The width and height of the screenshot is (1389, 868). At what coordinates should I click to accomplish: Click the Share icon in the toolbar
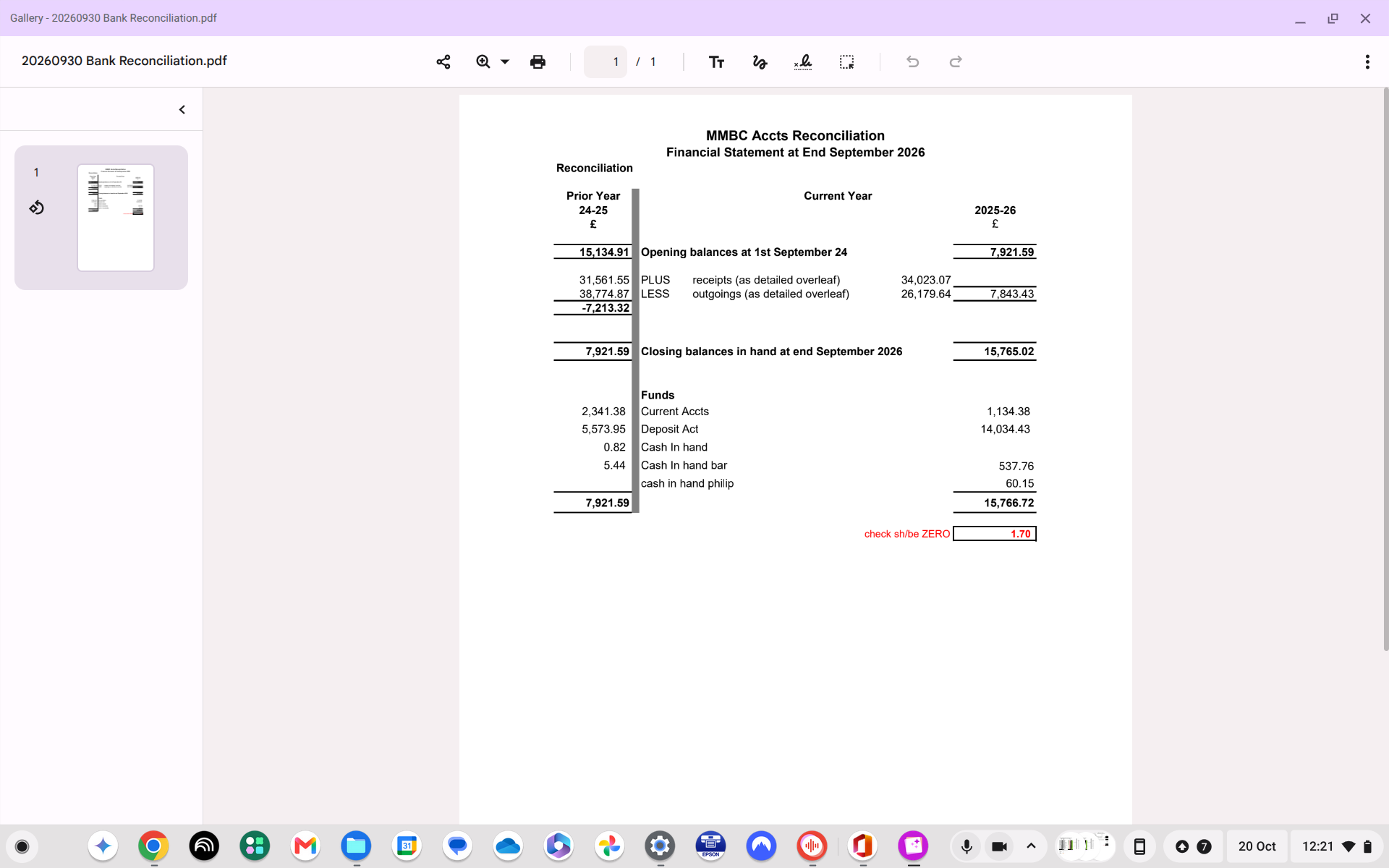443,61
